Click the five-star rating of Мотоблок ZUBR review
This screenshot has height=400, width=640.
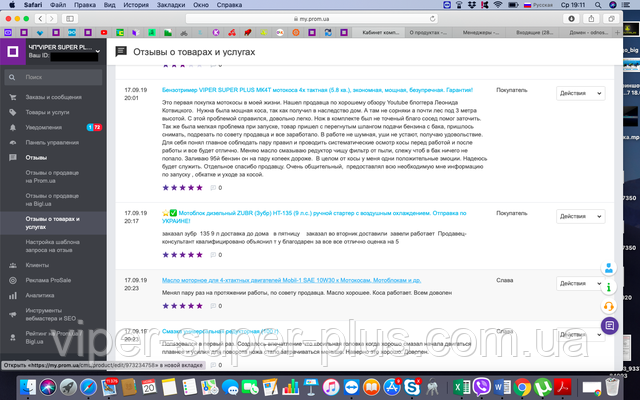point(182,255)
